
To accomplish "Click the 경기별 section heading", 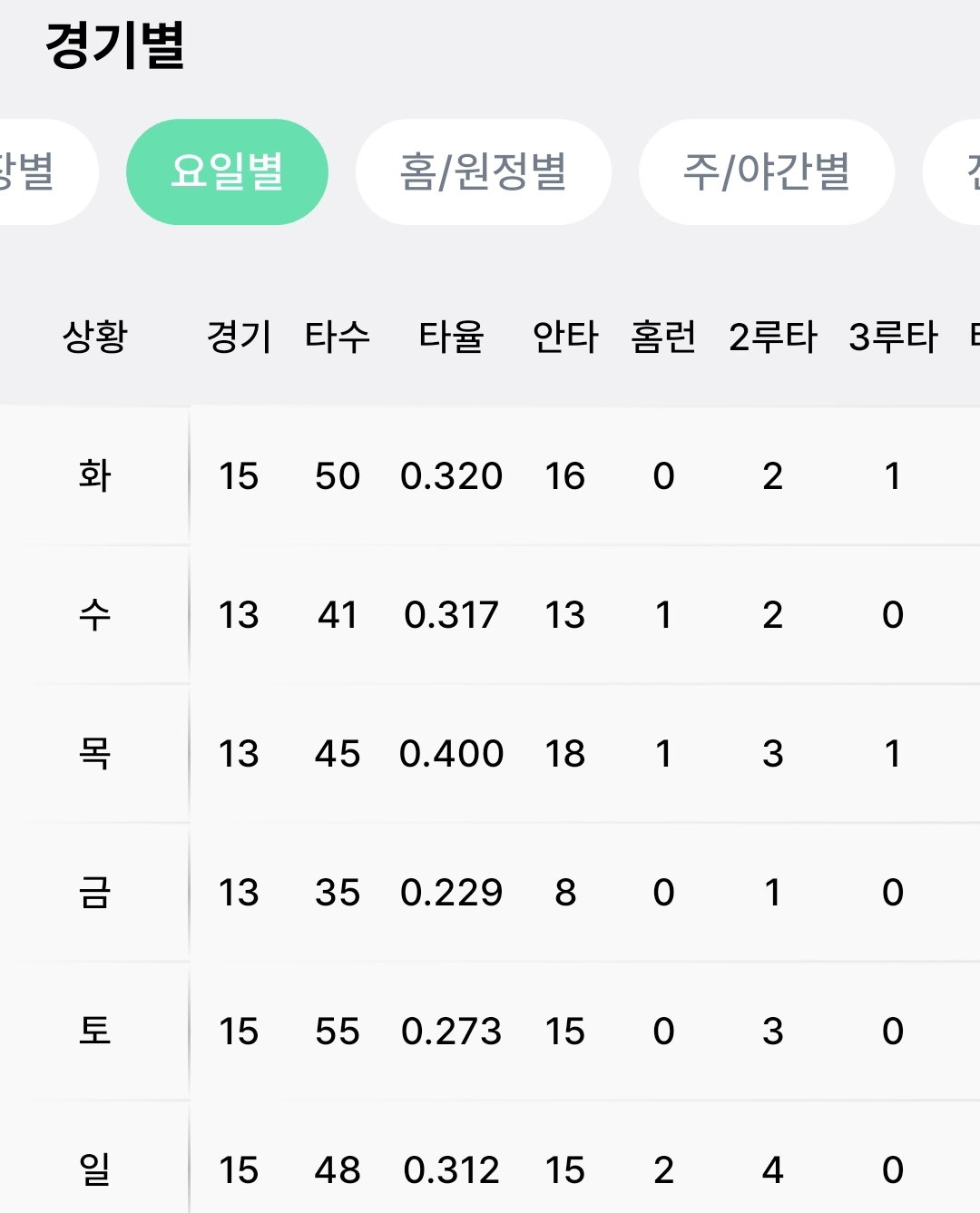I will [115, 45].
